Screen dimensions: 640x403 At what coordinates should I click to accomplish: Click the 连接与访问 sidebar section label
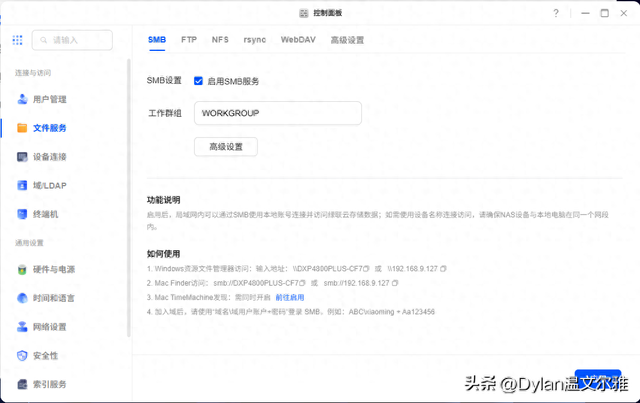(x=33, y=73)
